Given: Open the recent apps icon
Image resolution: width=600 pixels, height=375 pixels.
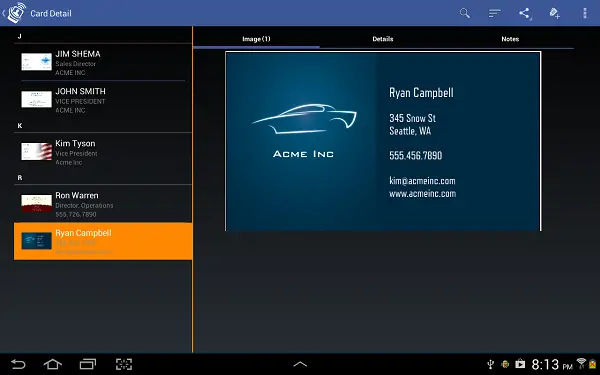Looking at the screenshot, I should click(x=88, y=364).
